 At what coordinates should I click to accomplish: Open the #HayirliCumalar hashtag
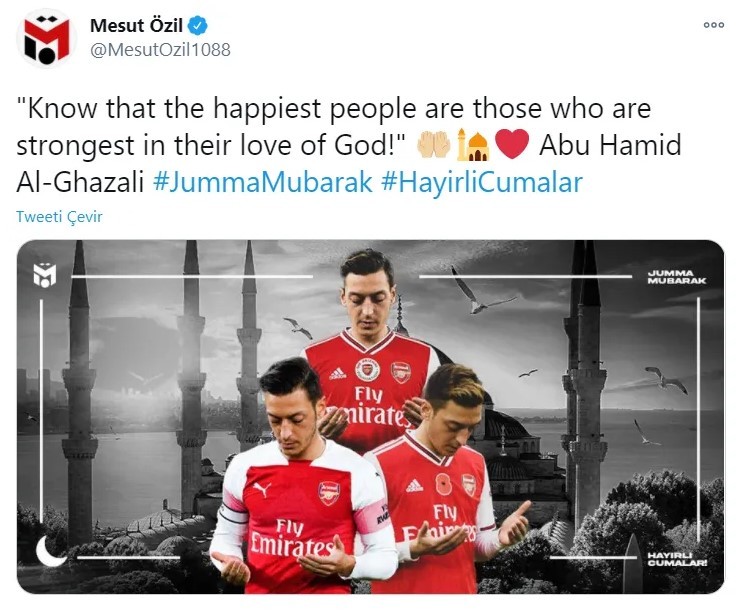482,182
